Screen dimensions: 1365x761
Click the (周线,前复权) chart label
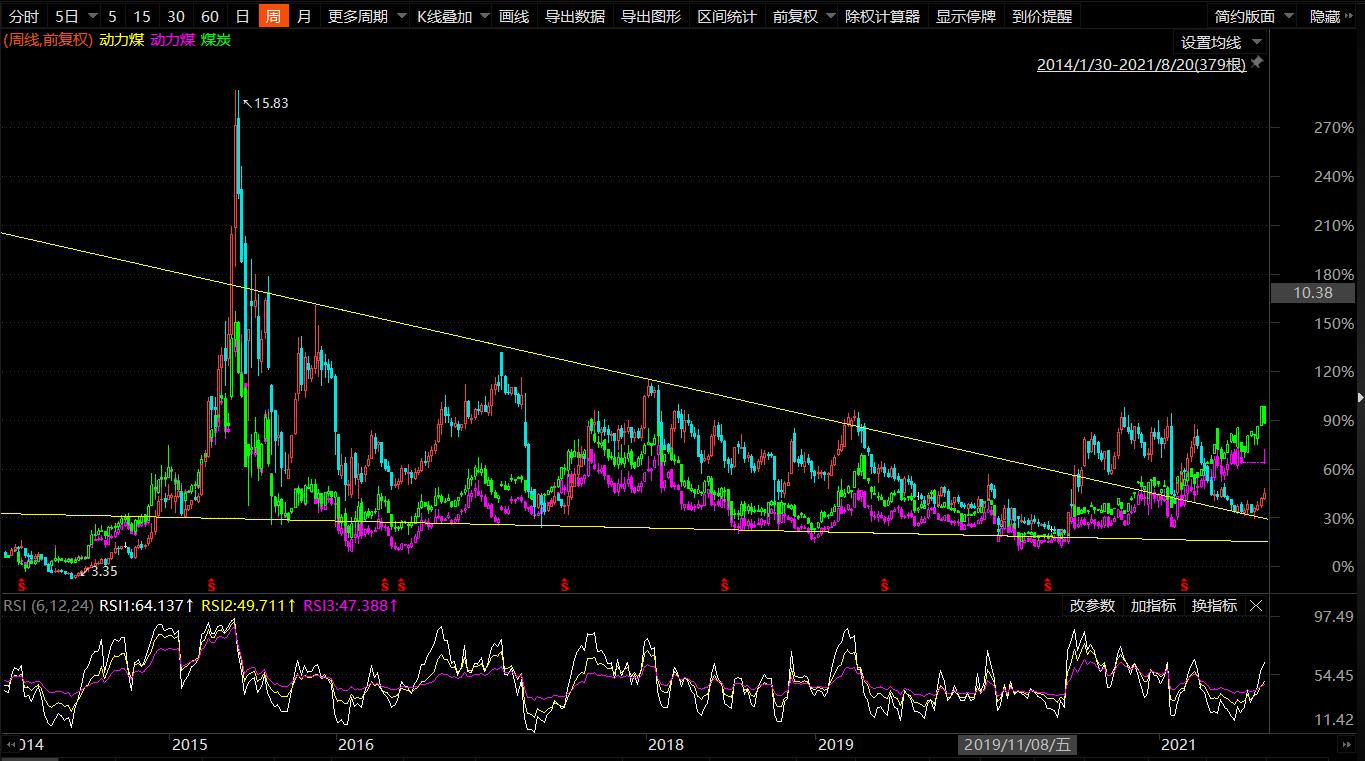[48, 40]
